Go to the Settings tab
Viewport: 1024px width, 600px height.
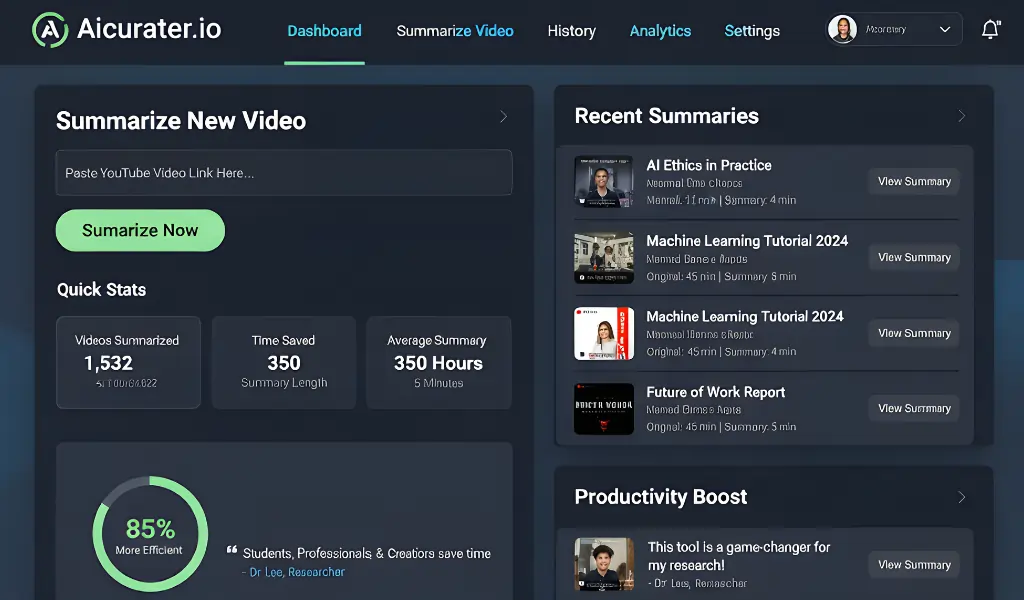(752, 30)
